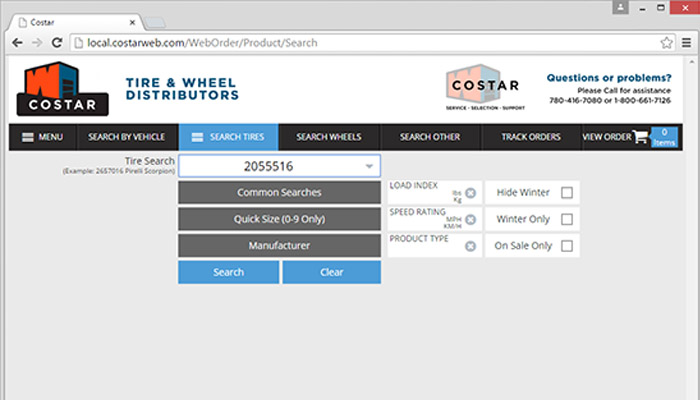Screen dimensions: 700x400
Task: Minimize the browser window
Action: click(x=642, y=8)
